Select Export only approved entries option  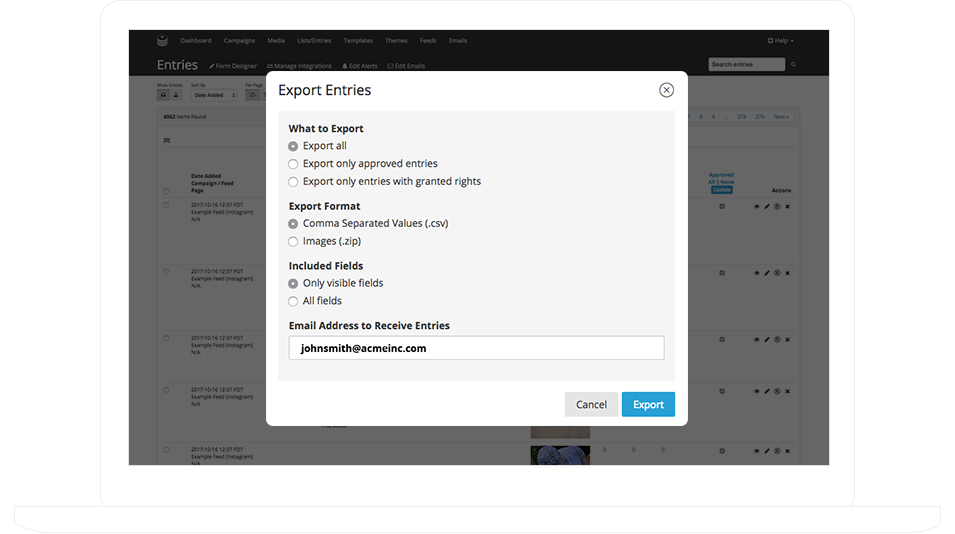click(293, 164)
